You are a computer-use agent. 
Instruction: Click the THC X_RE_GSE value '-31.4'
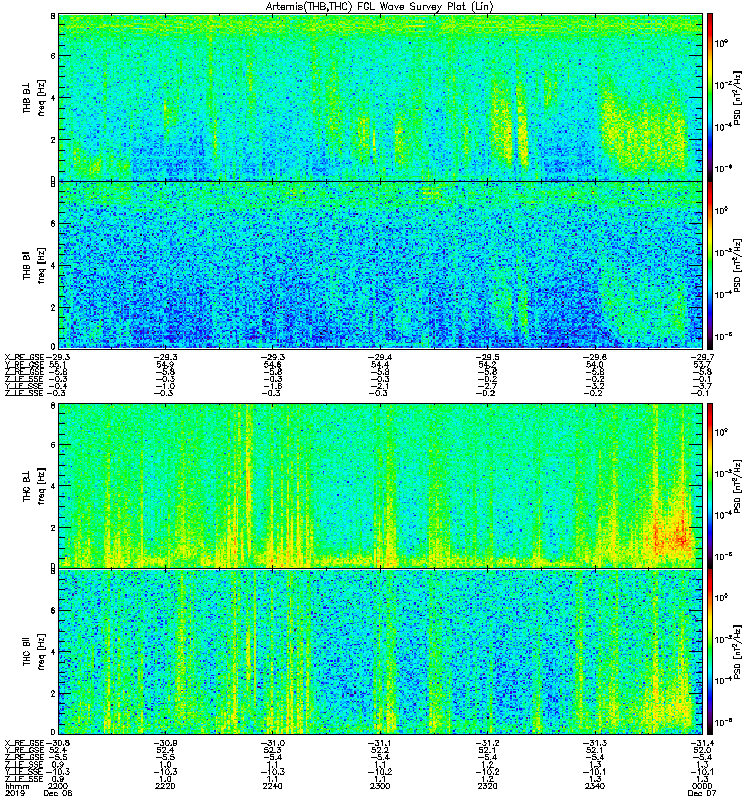[x=702, y=743]
